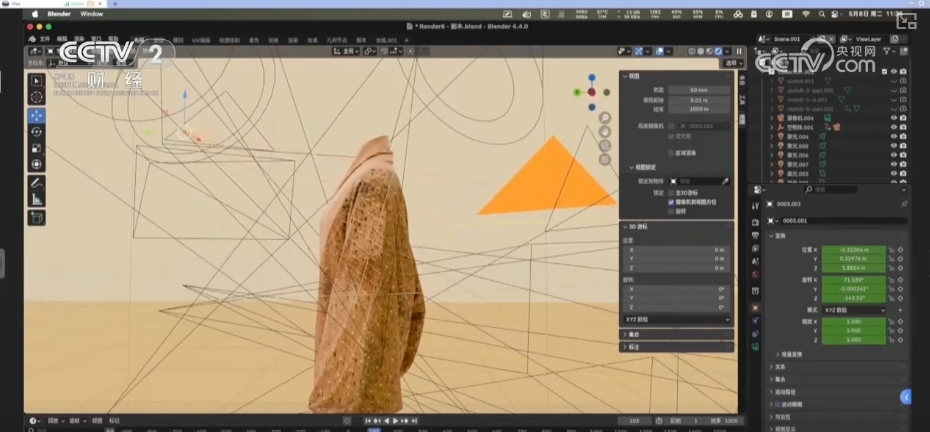This screenshot has height=432, width=930.
Task: Select the 3D Cursor tool
Action: click(37, 97)
